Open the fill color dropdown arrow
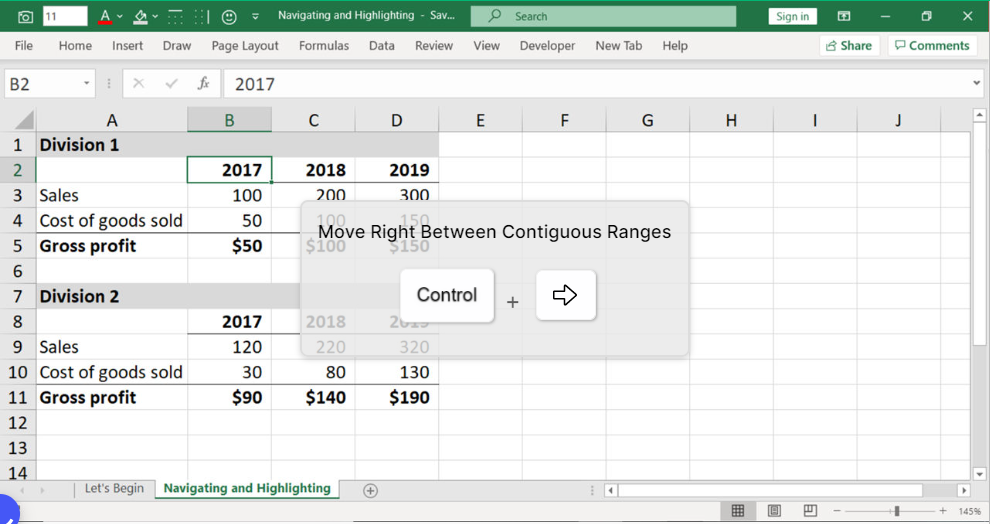This screenshot has height=524, width=990. click(x=155, y=16)
